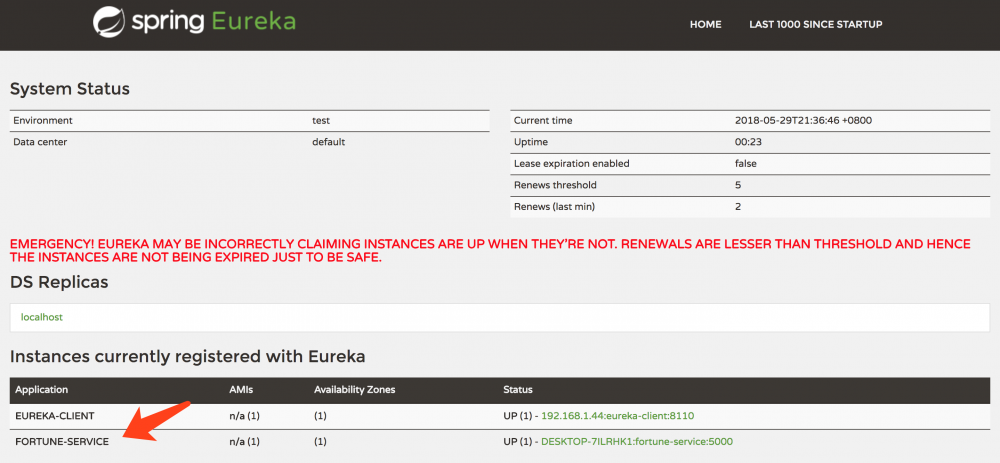Click Lease expiration enabled label
This screenshot has width=1000, height=463.
point(571,163)
